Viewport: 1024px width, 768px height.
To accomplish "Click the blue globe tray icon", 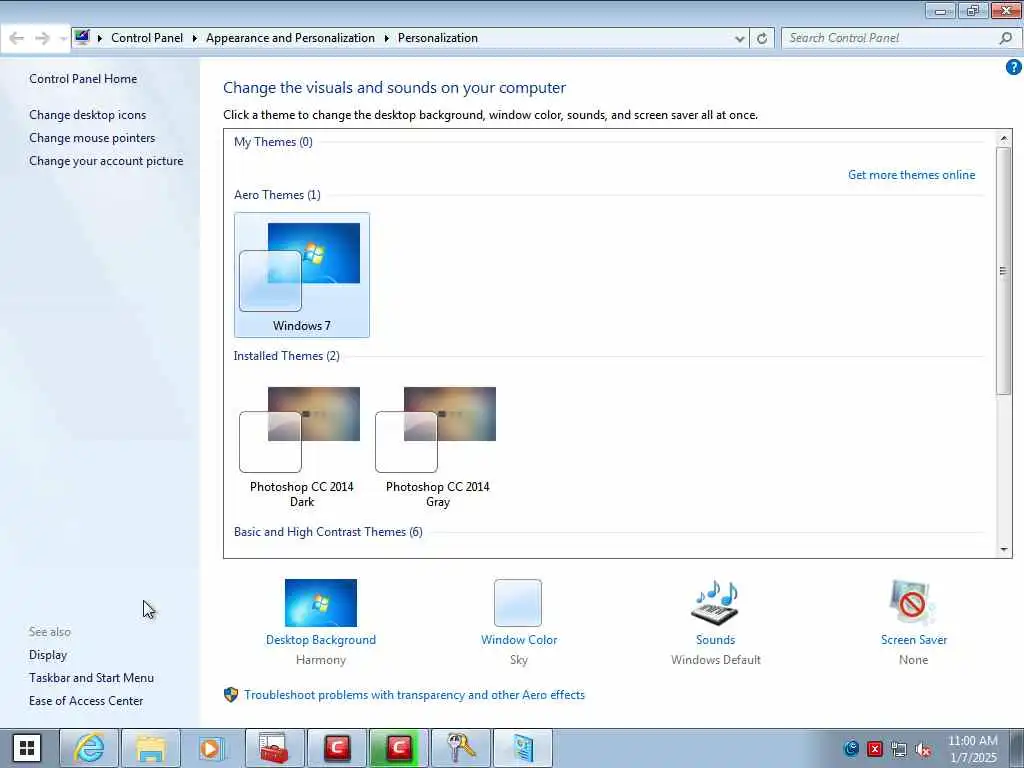I will click(x=851, y=748).
